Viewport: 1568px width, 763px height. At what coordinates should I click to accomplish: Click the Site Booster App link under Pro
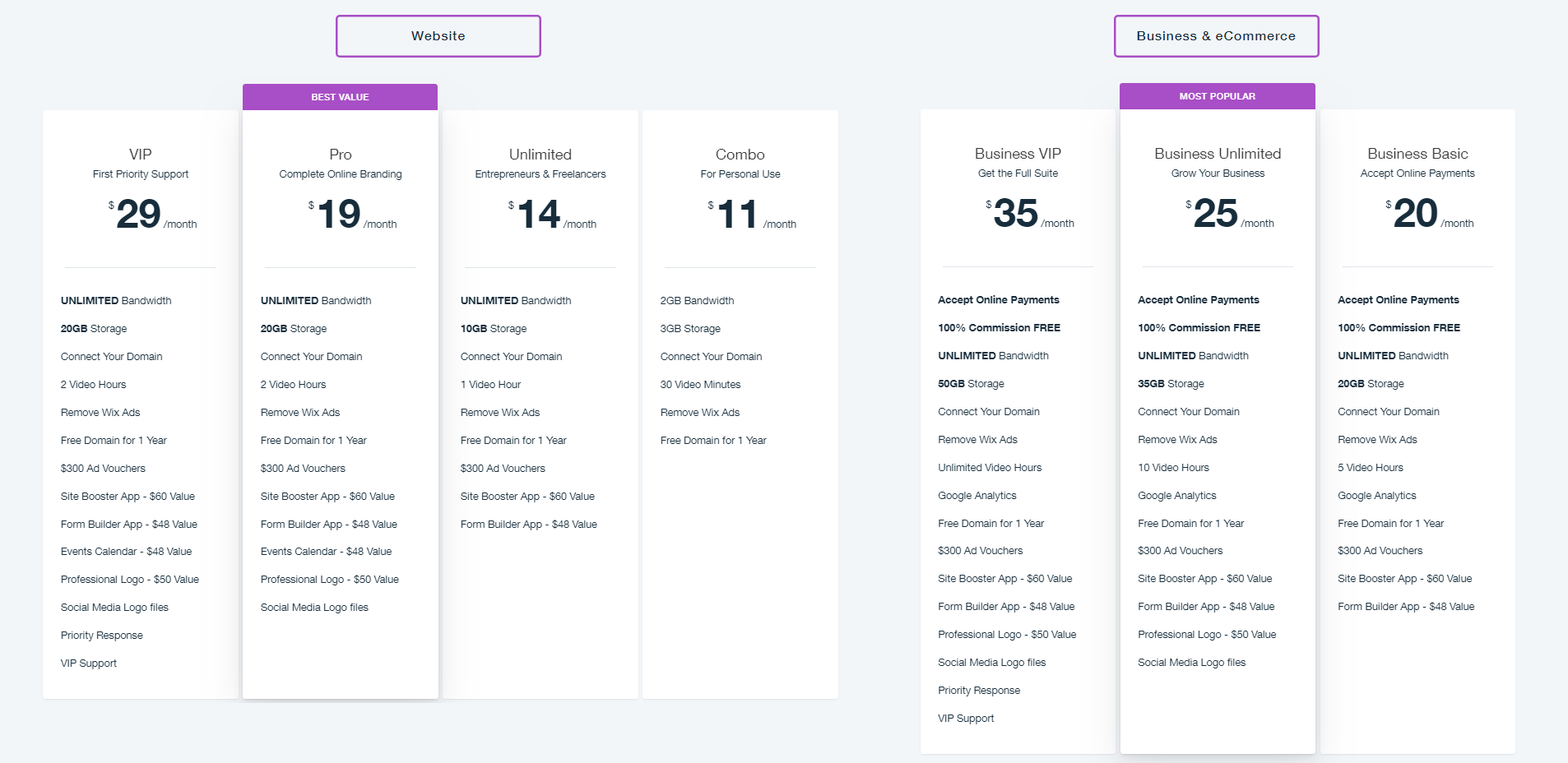[327, 496]
